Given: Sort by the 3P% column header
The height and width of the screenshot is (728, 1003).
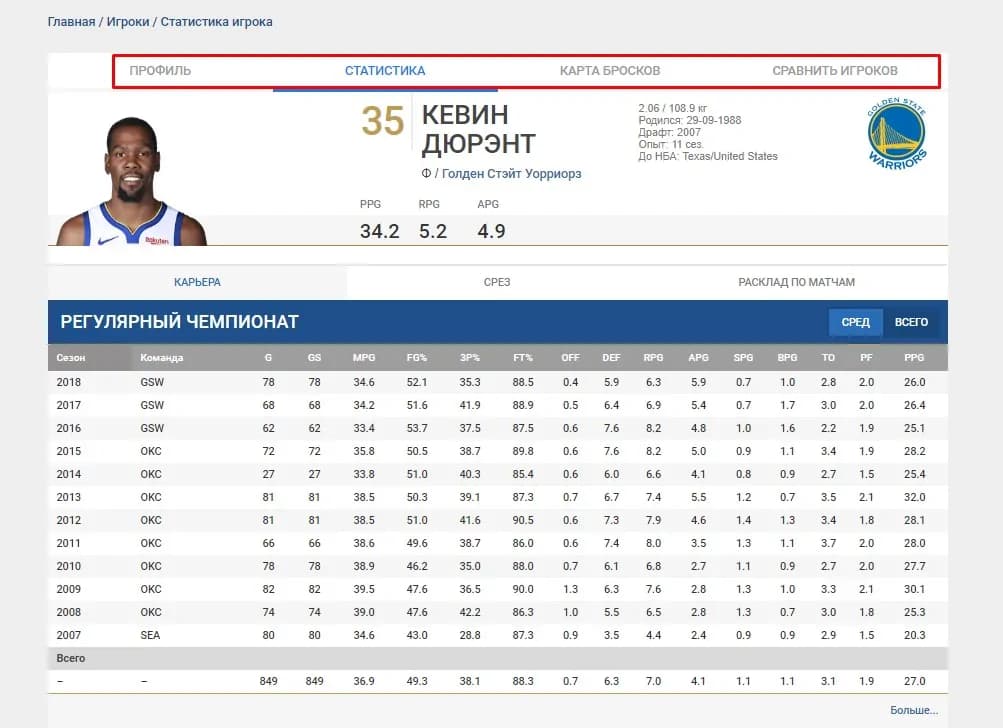Looking at the screenshot, I should 470,358.
